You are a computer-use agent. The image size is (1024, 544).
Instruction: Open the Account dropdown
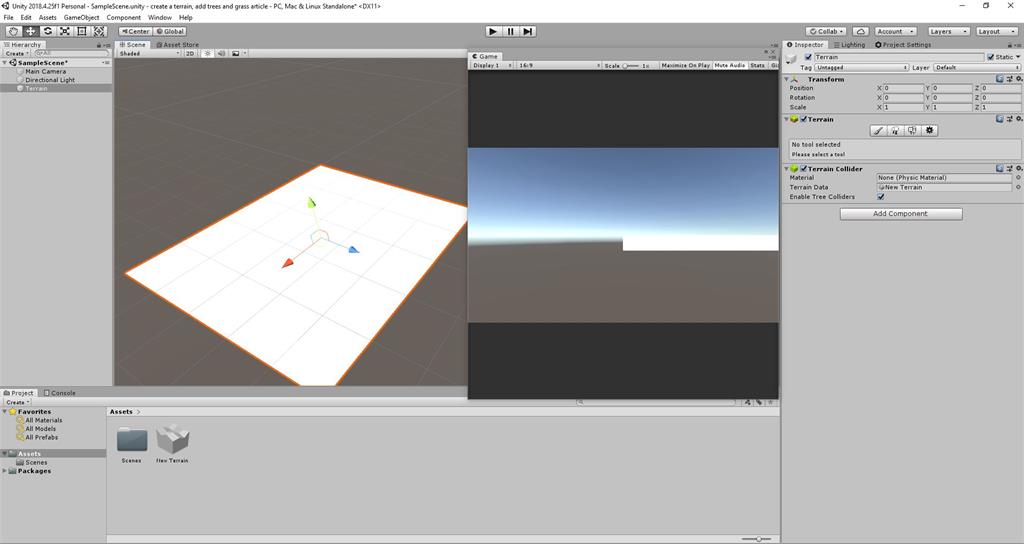pos(895,31)
